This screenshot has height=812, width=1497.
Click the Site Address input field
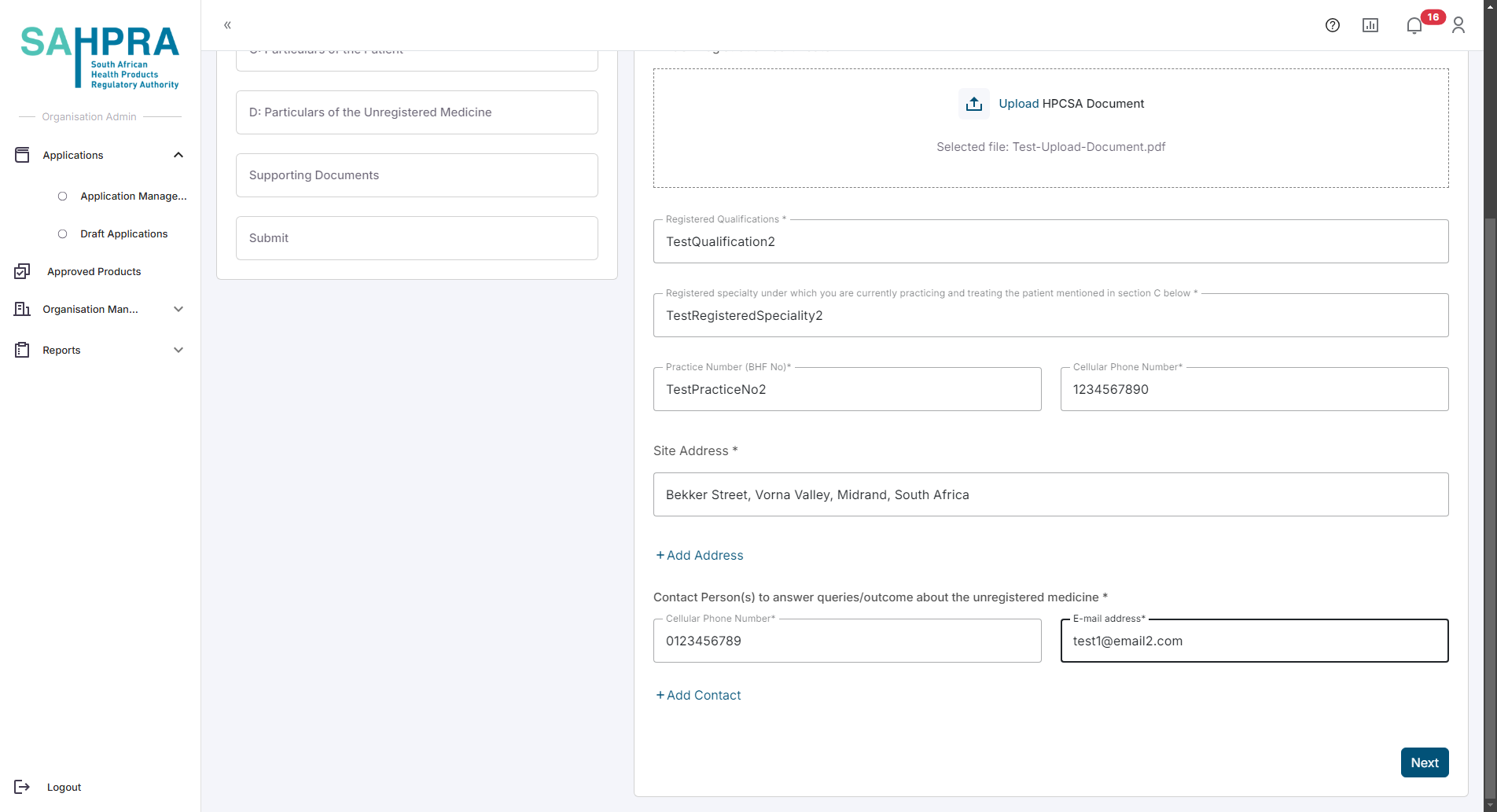1050,494
